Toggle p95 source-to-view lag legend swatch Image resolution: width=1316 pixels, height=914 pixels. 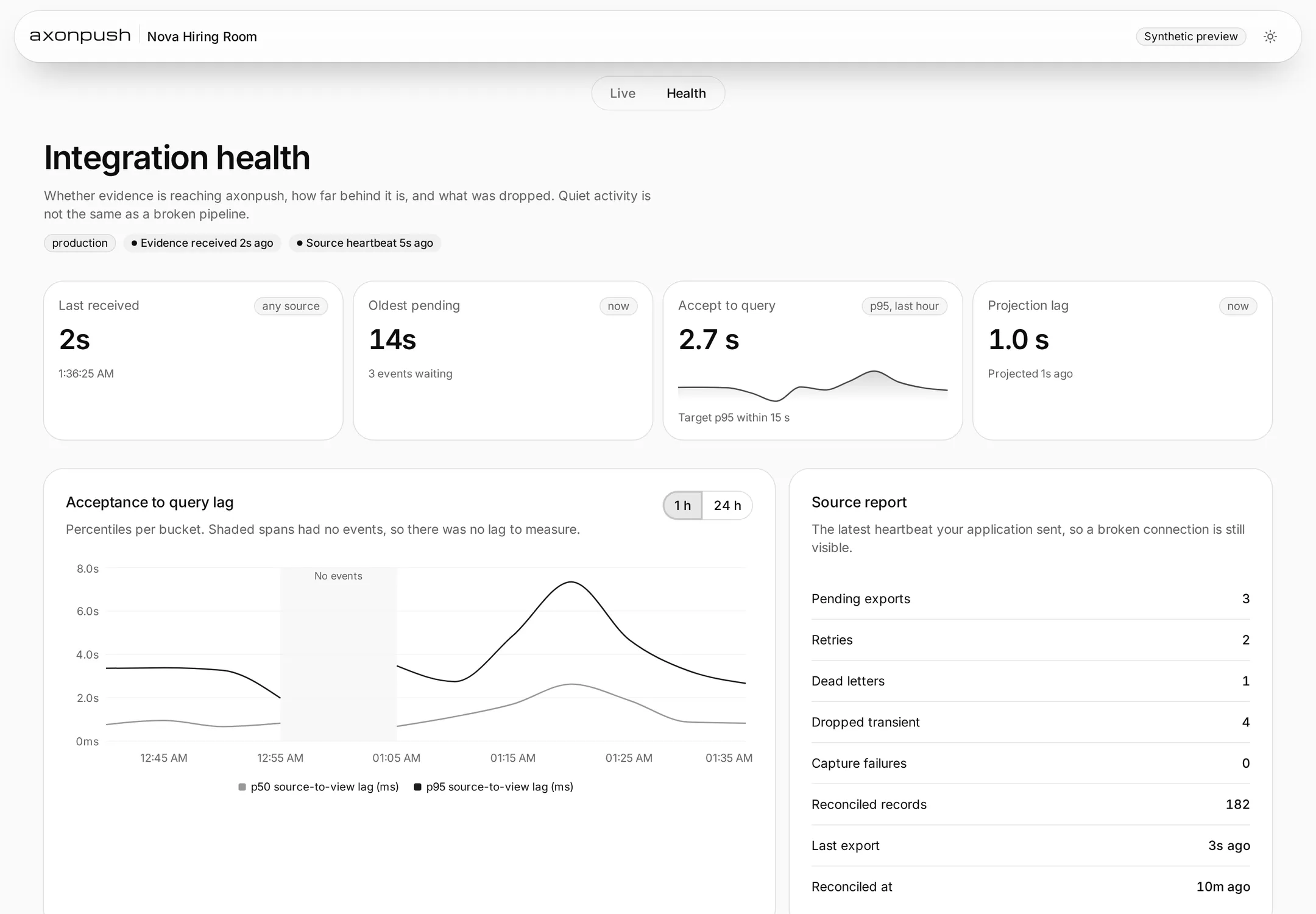pos(417,787)
